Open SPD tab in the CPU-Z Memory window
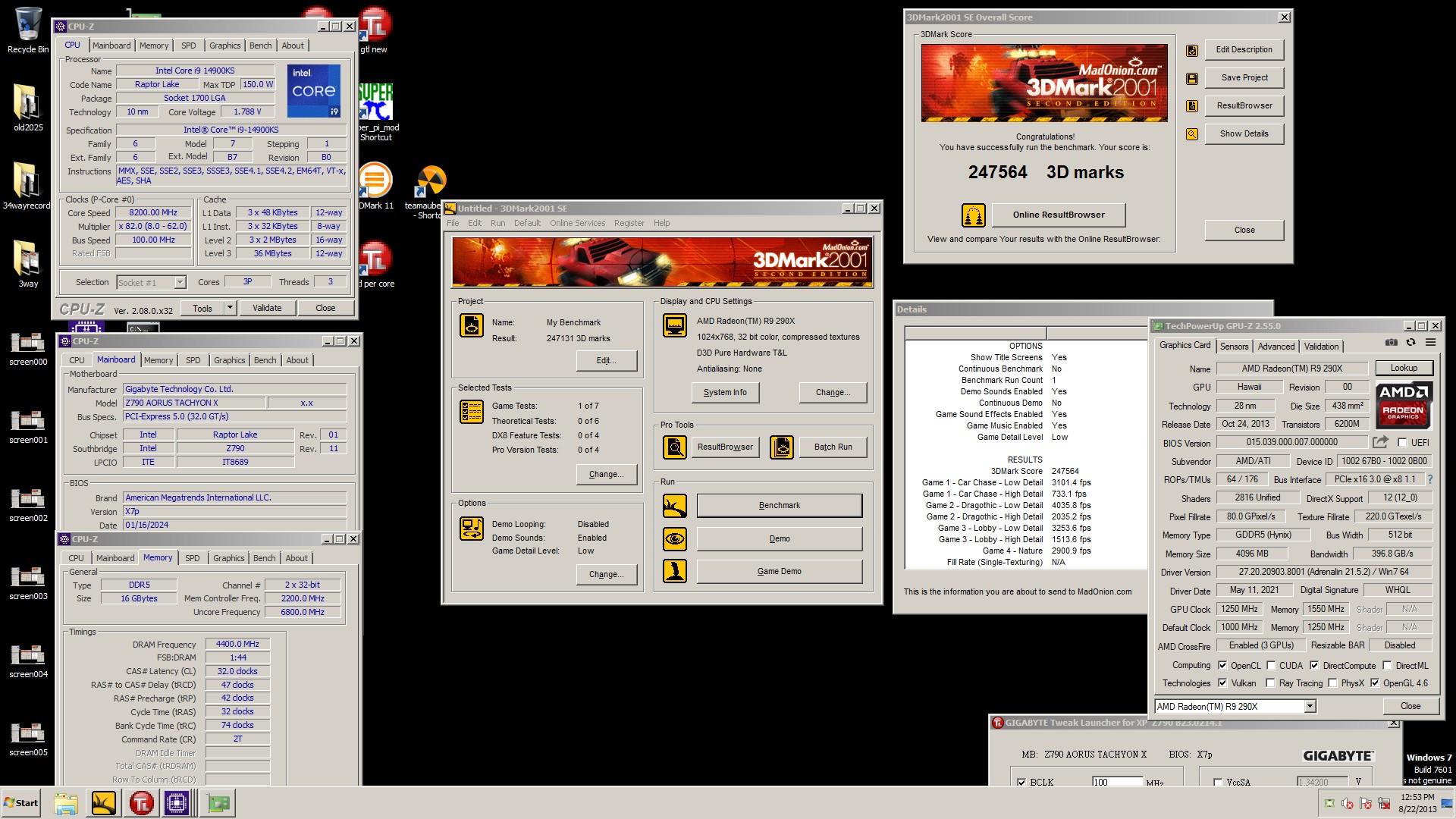Viewport: 1456px width, 819px height. click(193, 559)
